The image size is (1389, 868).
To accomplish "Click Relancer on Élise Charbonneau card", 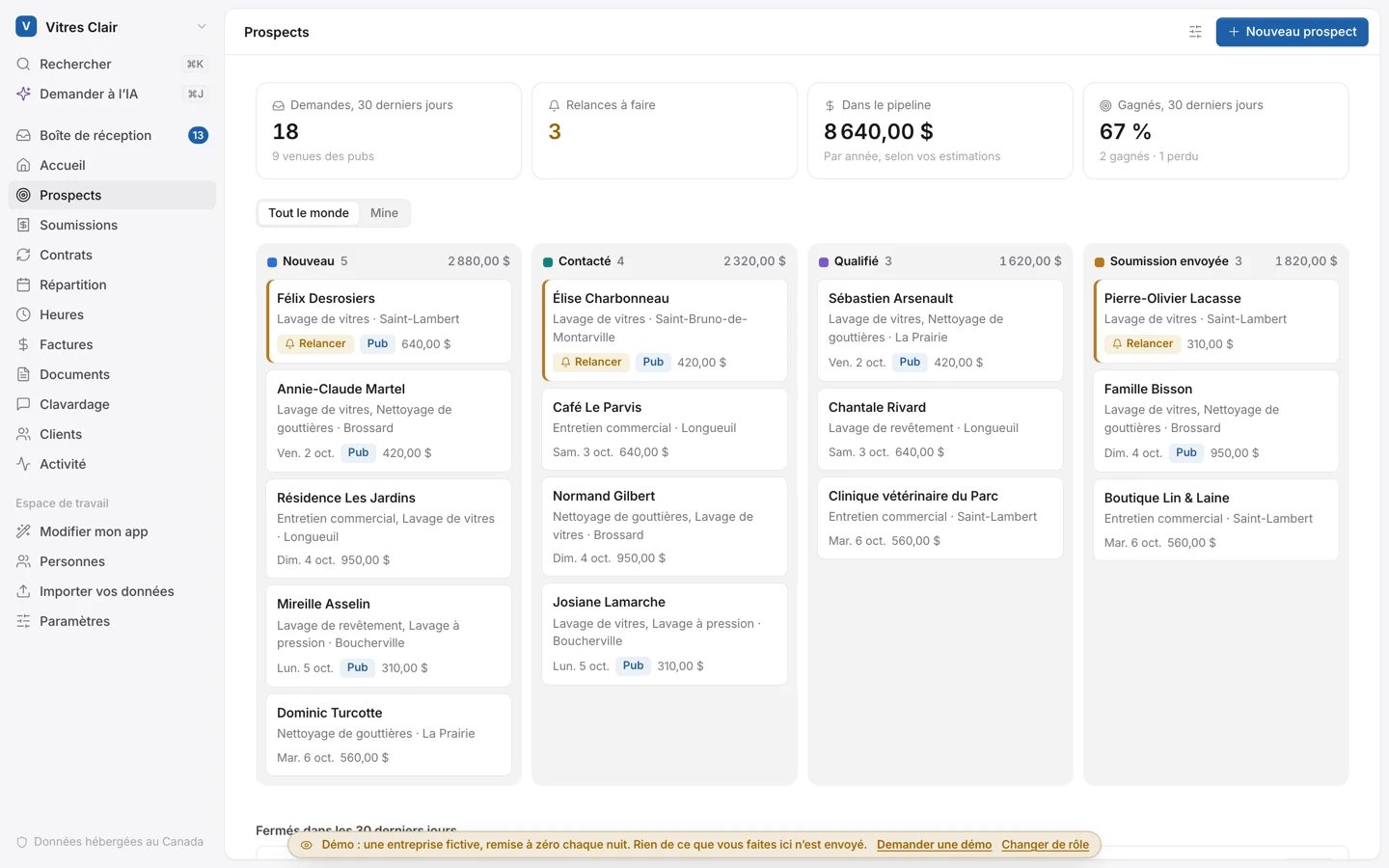I will 590,363.
